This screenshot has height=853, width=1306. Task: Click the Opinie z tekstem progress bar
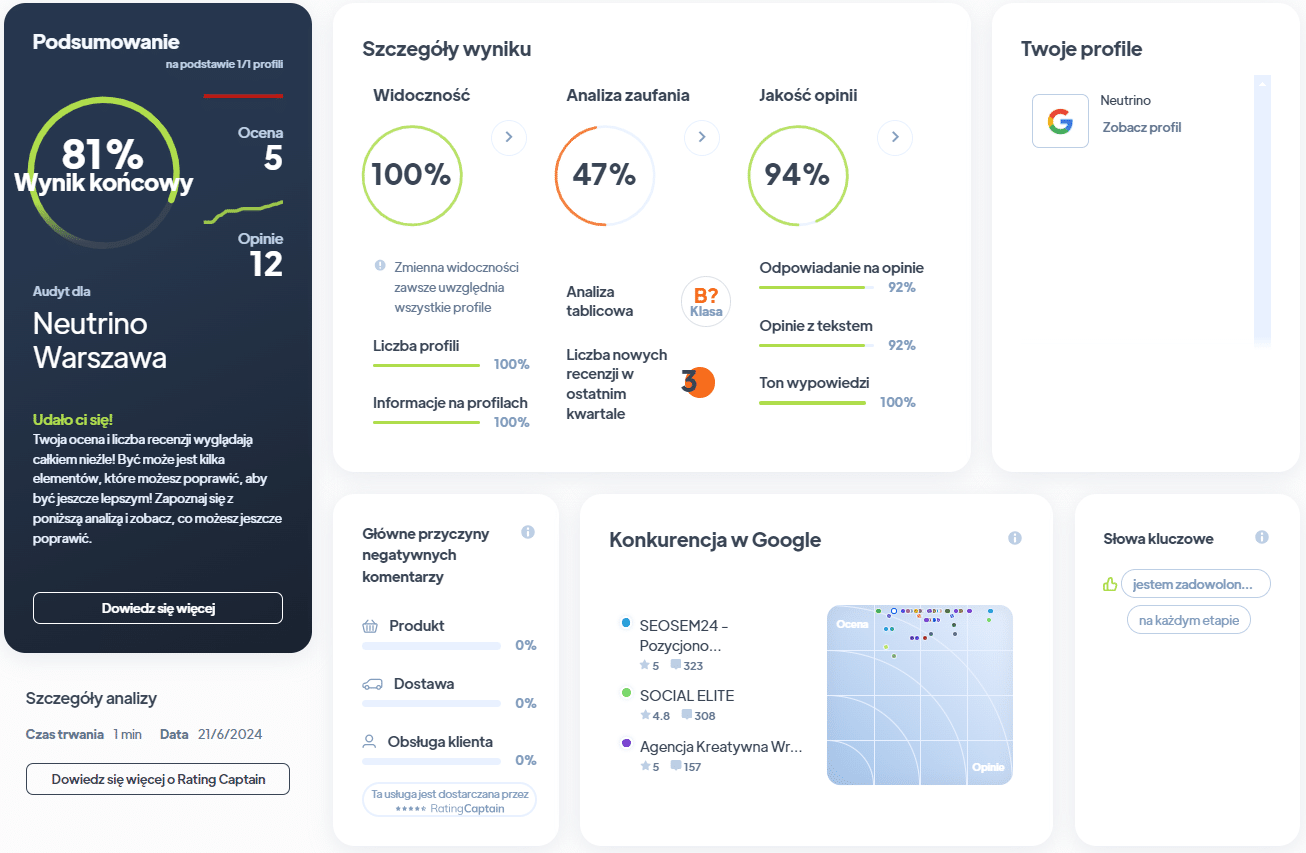coord(816,345)
